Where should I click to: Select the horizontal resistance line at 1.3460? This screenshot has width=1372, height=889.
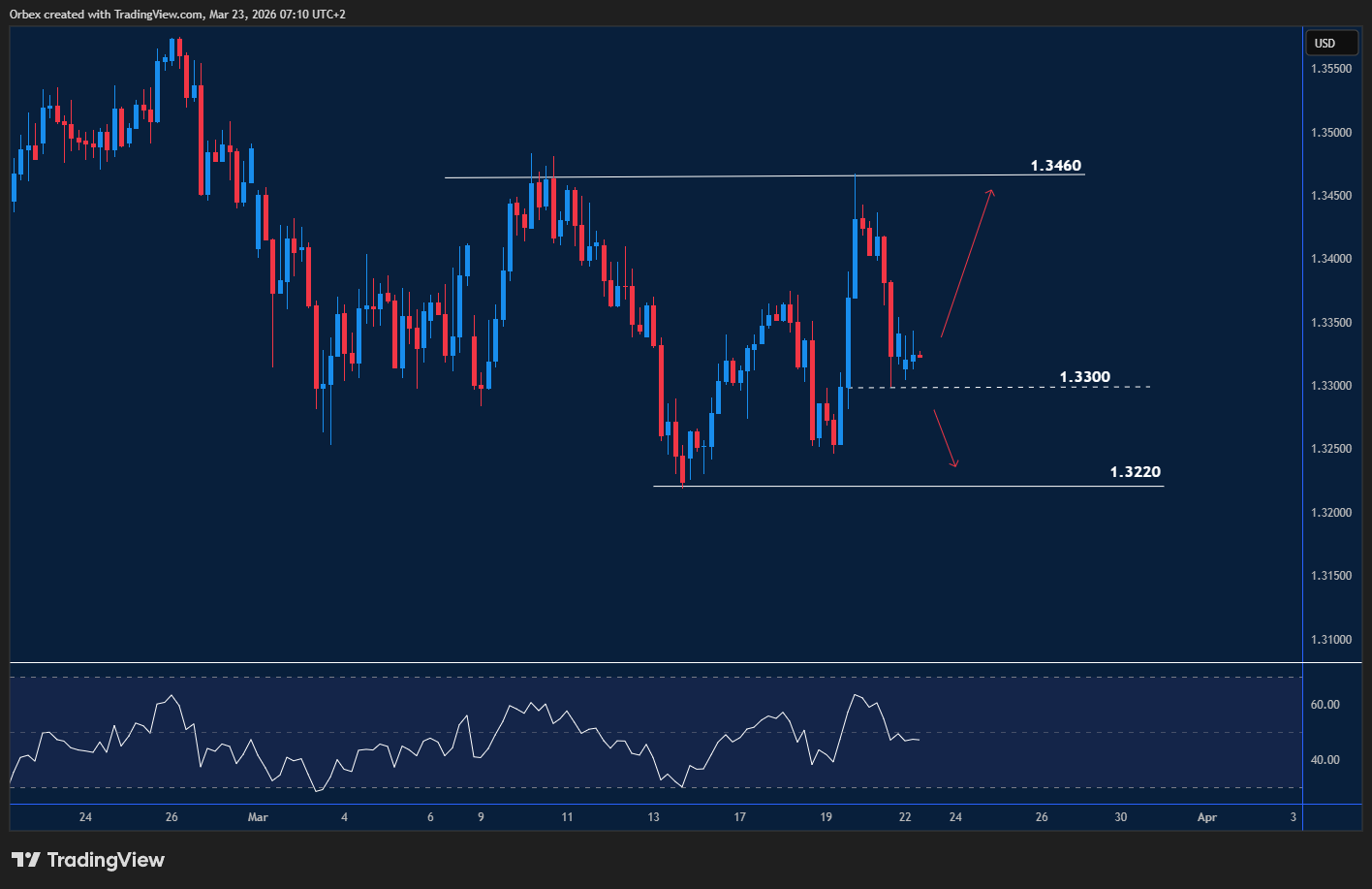coord(678,175)
